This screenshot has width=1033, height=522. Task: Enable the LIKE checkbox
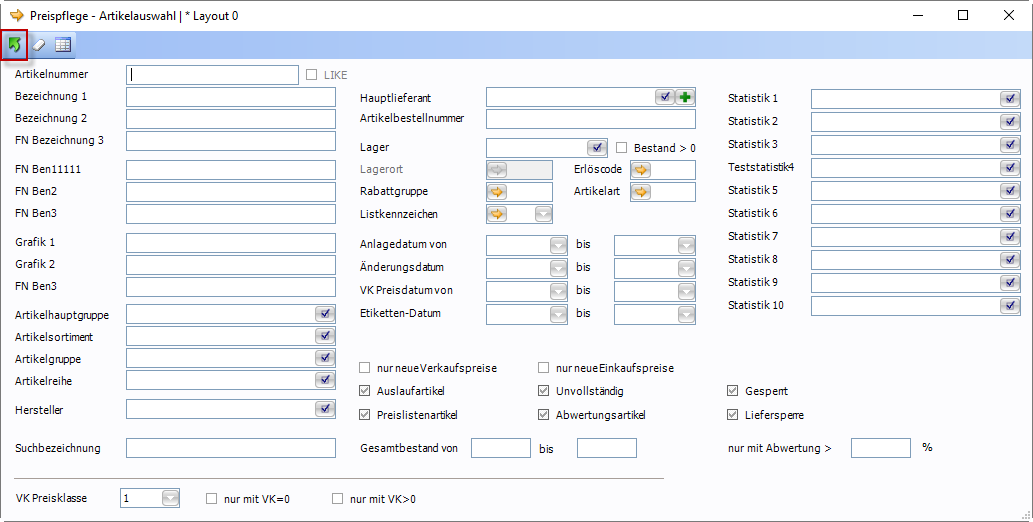coord(312,74)
